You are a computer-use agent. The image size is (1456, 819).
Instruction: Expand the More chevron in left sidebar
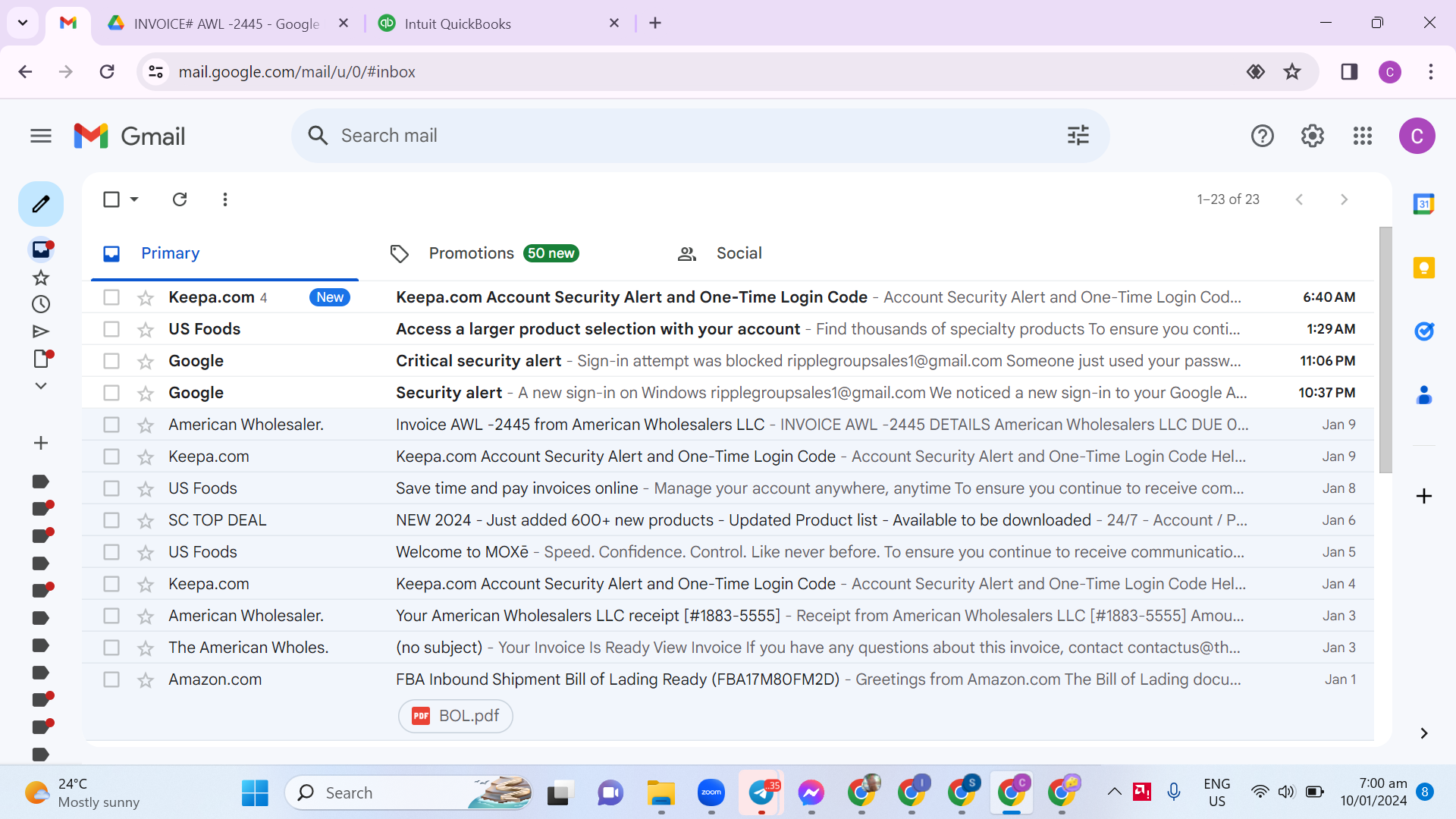pyautogui.click(x=41, y=386)
